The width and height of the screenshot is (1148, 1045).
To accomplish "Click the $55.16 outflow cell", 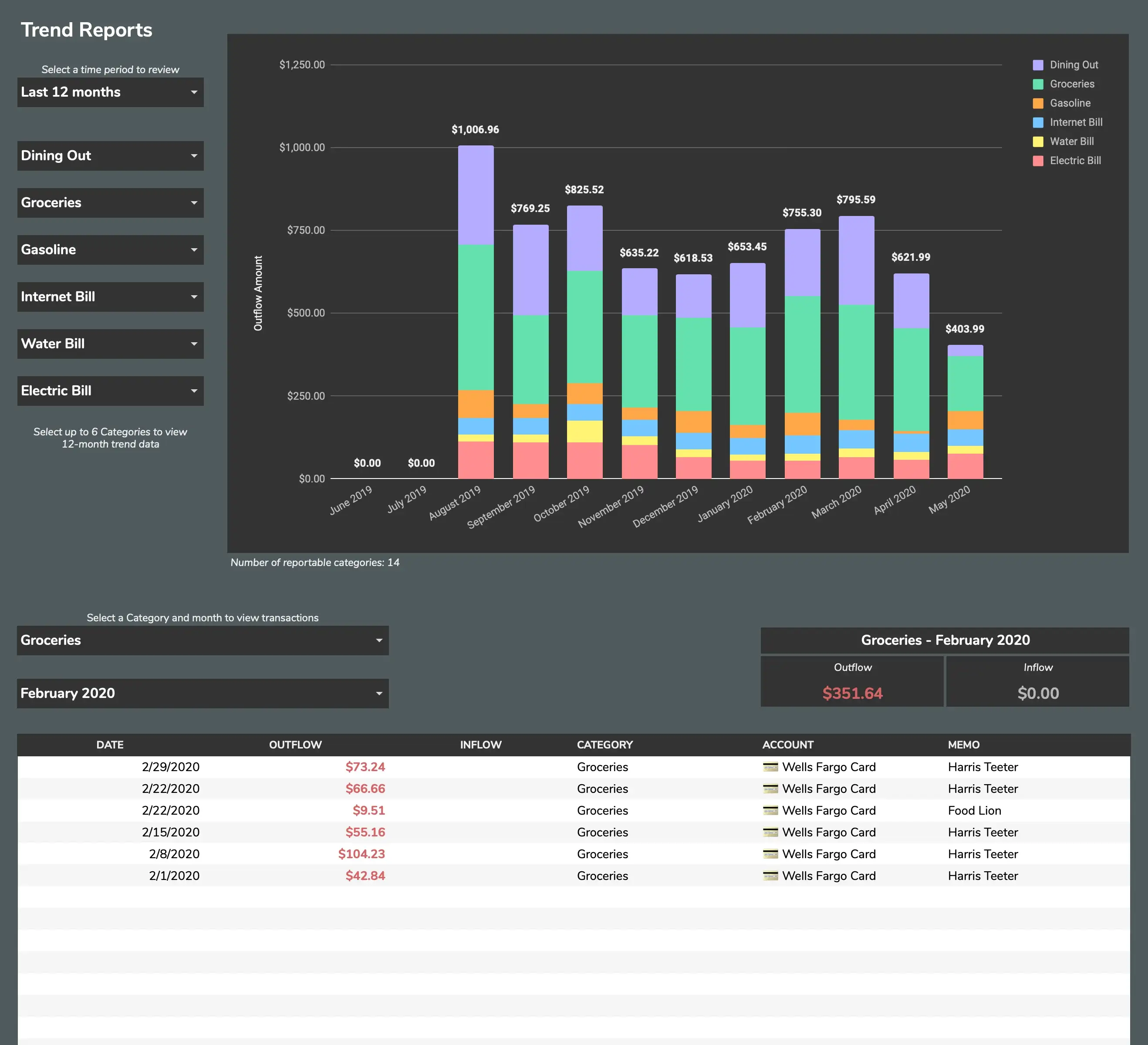I will [365, 832].
